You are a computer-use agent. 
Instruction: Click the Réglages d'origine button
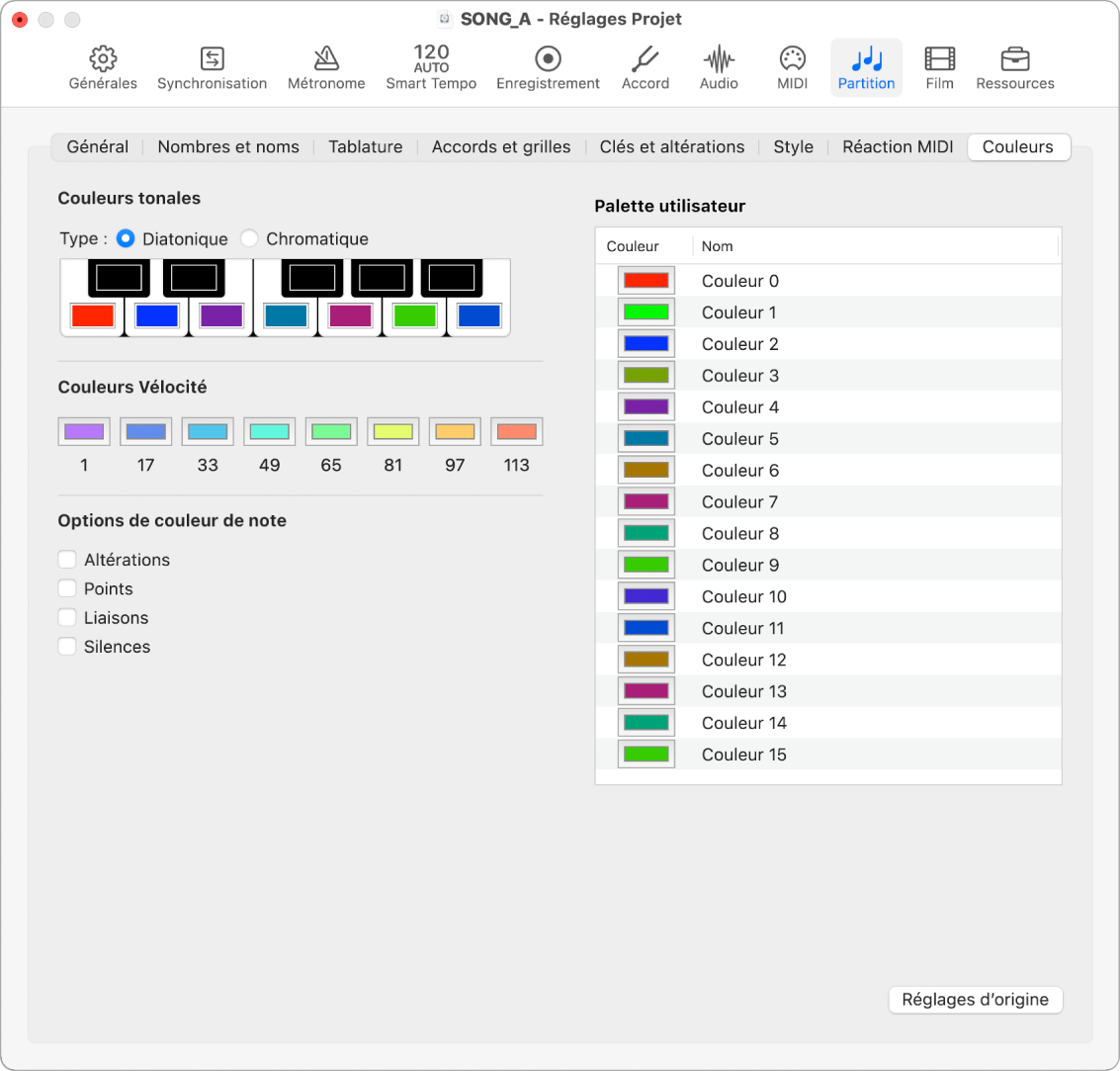(x=975, y=999)
